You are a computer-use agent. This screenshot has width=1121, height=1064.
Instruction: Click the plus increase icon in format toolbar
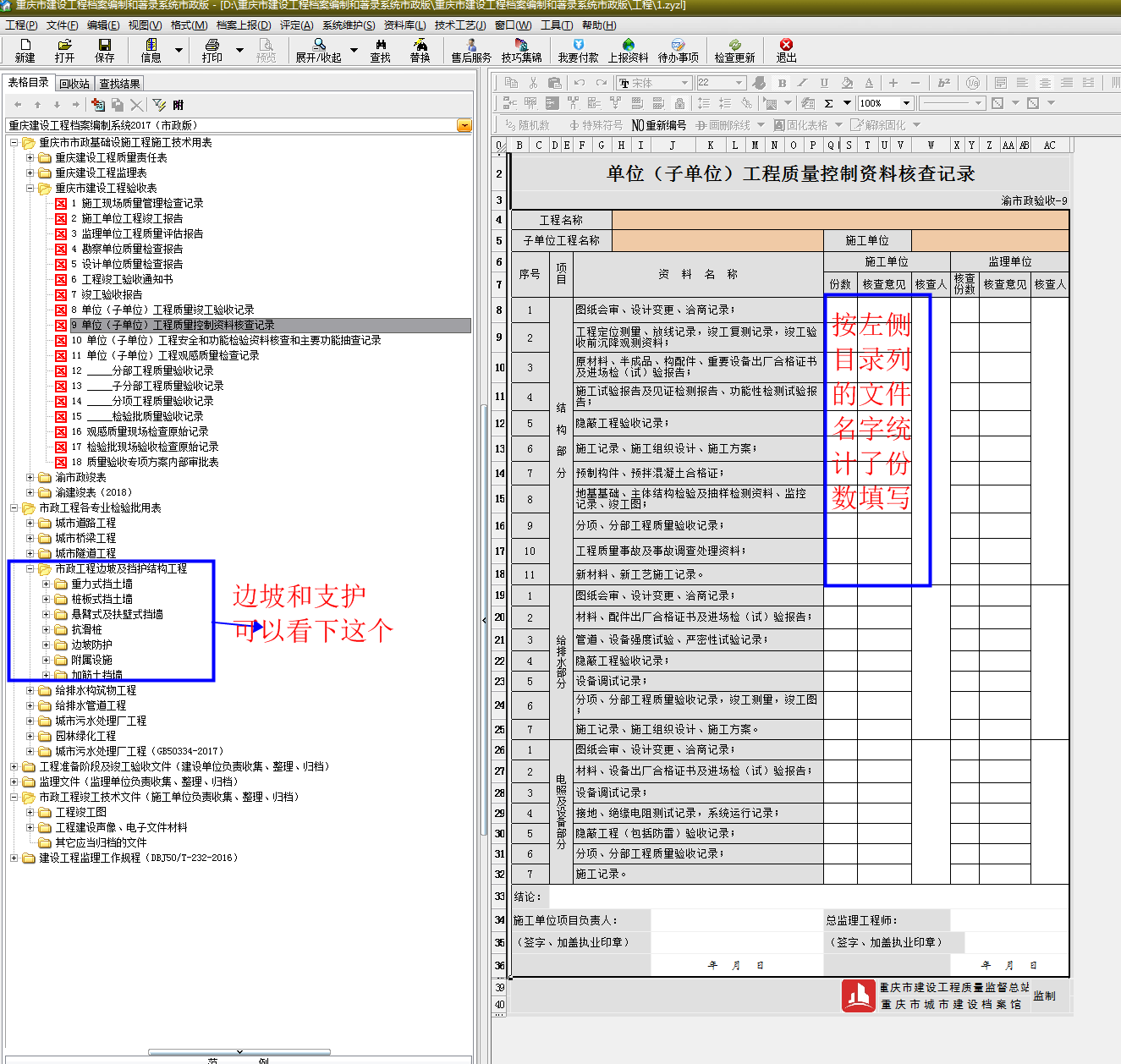pos(893,82)
